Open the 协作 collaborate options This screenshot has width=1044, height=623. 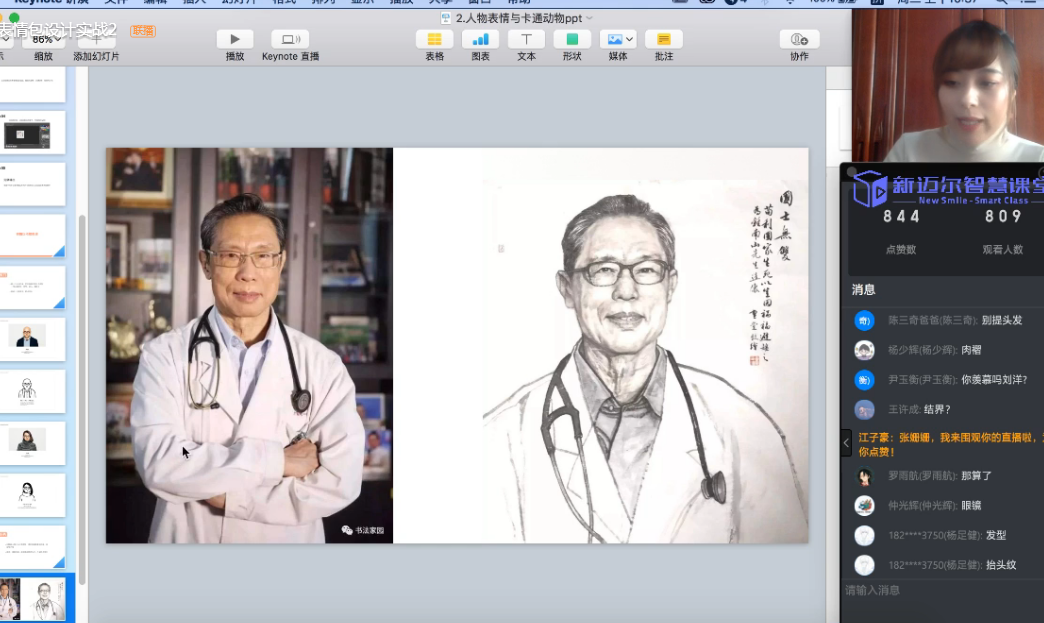tap(799, 39)
